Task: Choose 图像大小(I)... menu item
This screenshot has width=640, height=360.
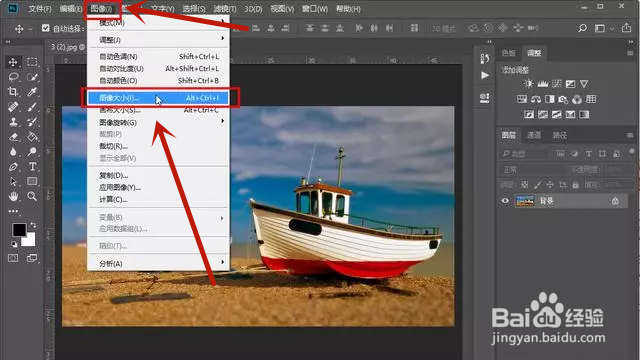Action: (158, 98)
